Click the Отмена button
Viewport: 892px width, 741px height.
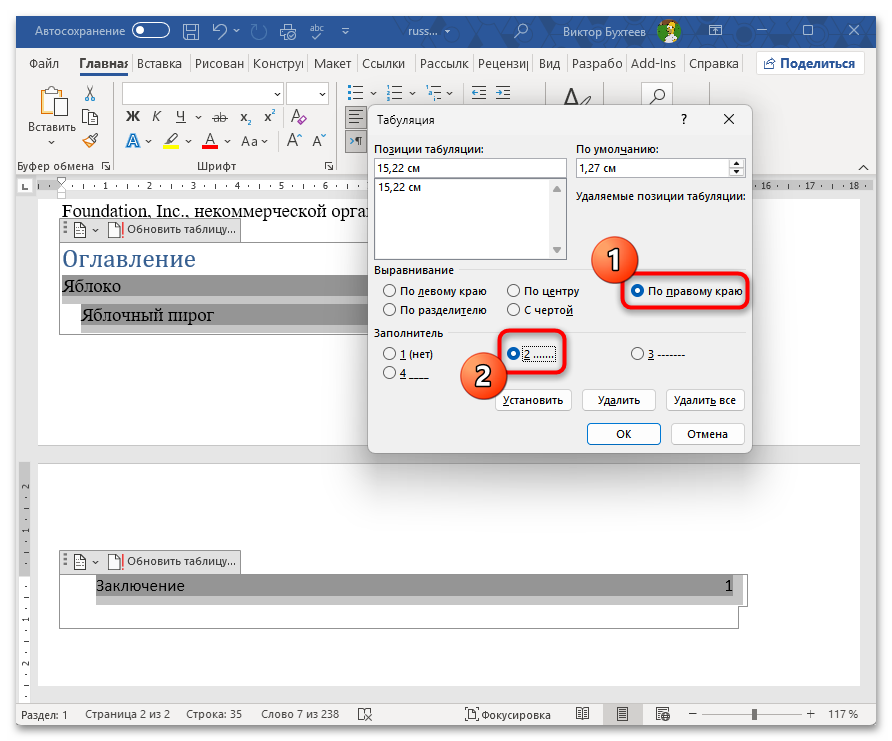pyautogui.click(x=707, y=434)
